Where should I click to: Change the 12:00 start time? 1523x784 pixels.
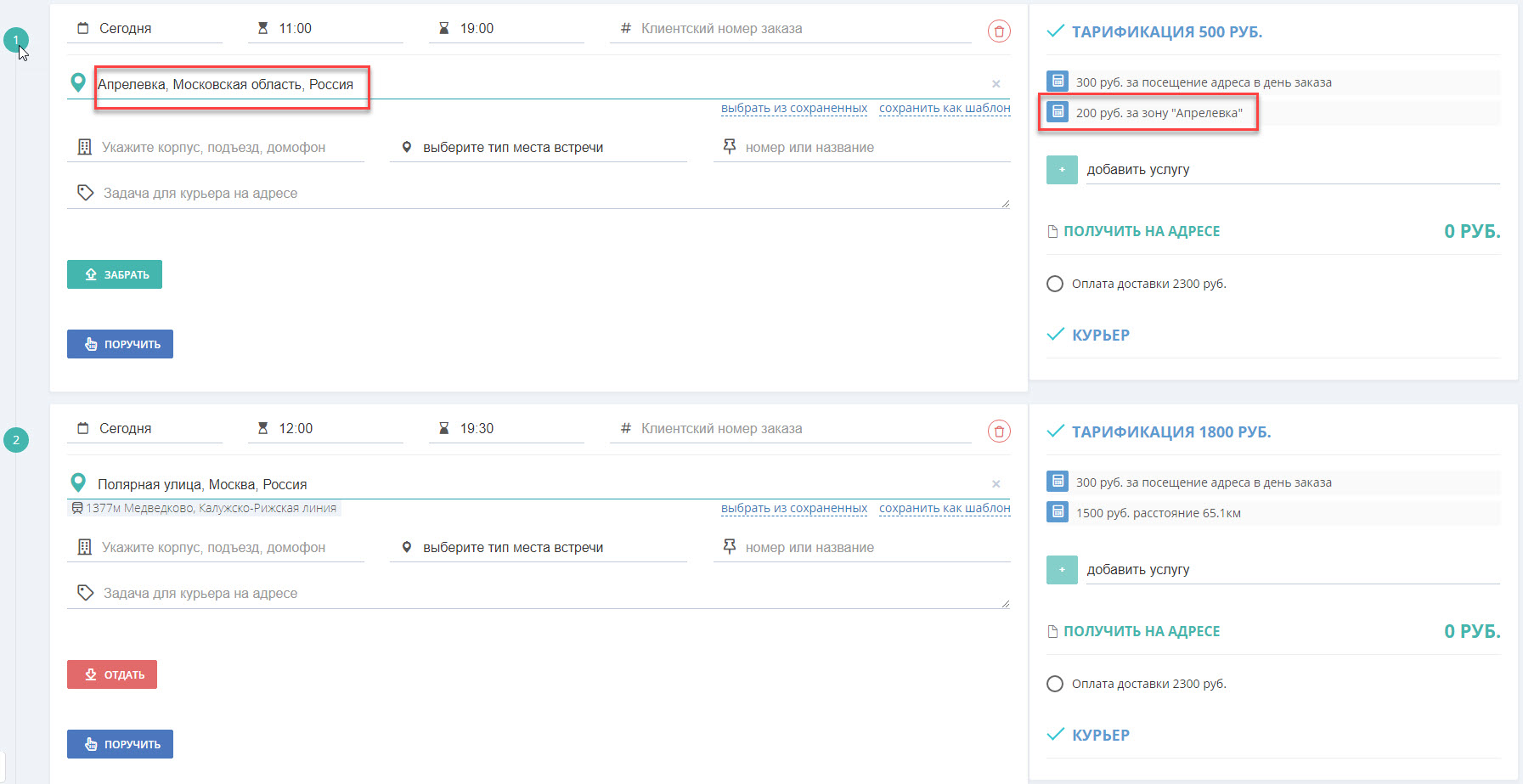[325, 429]
